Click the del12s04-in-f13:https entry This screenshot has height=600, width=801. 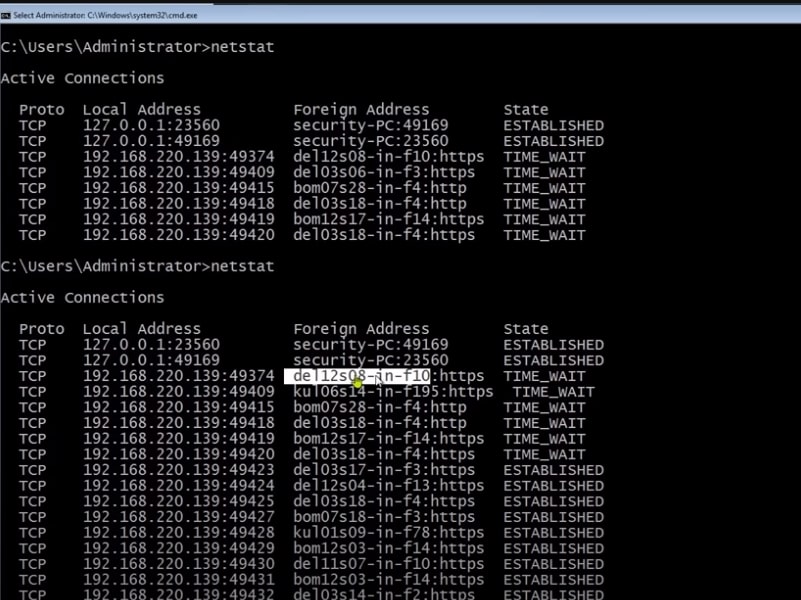click(388, 486)
